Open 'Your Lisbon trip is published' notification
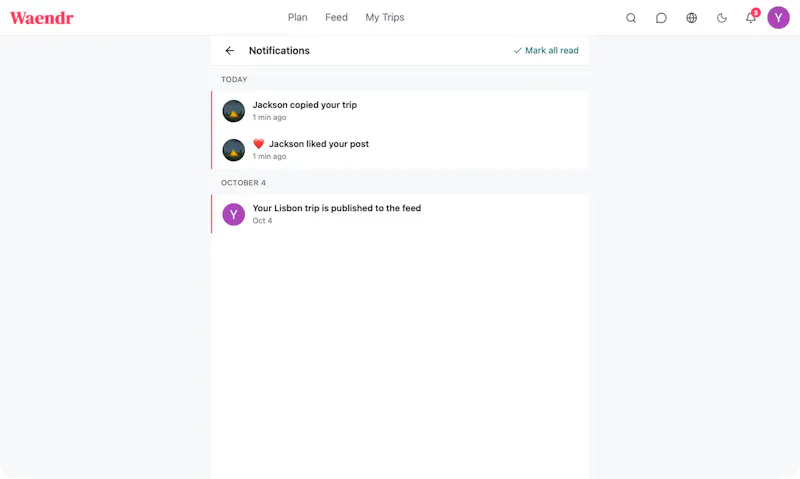The width and height of the screenshot is (800, 479). click(x=400, y=214)
